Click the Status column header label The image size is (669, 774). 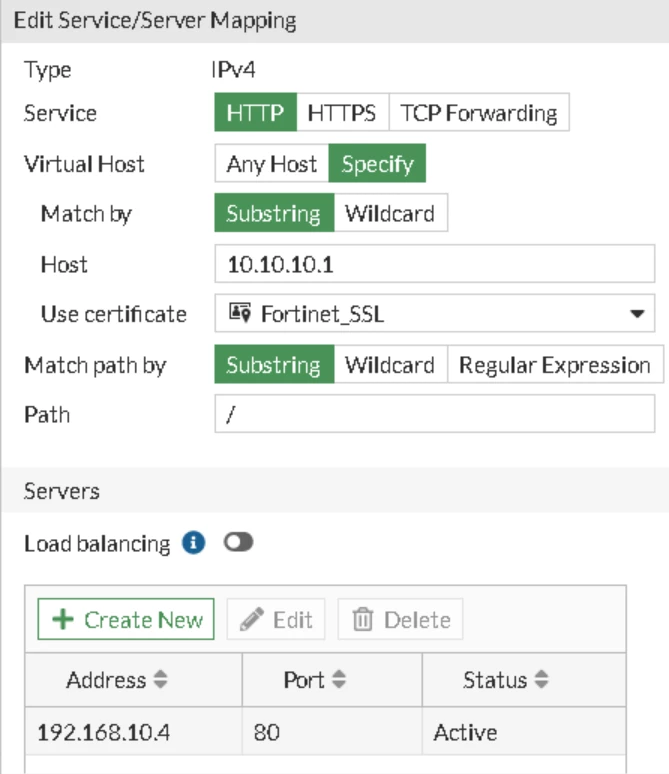495,680
